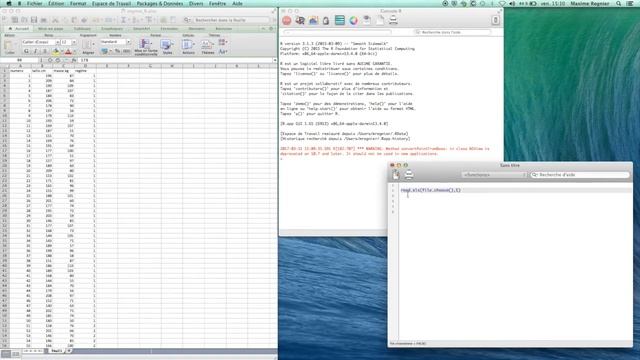Open the theme colors dropdown in Excel ribbon
Image resolution: width=640 pixels, height=360 pixels.
click(222, 42)
